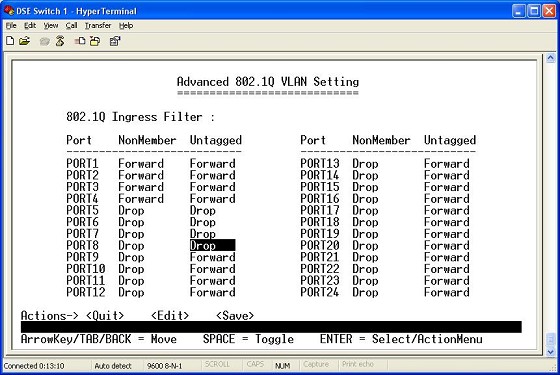
Task: Click PORT13 NonMember Drop value
Action: 365,164
